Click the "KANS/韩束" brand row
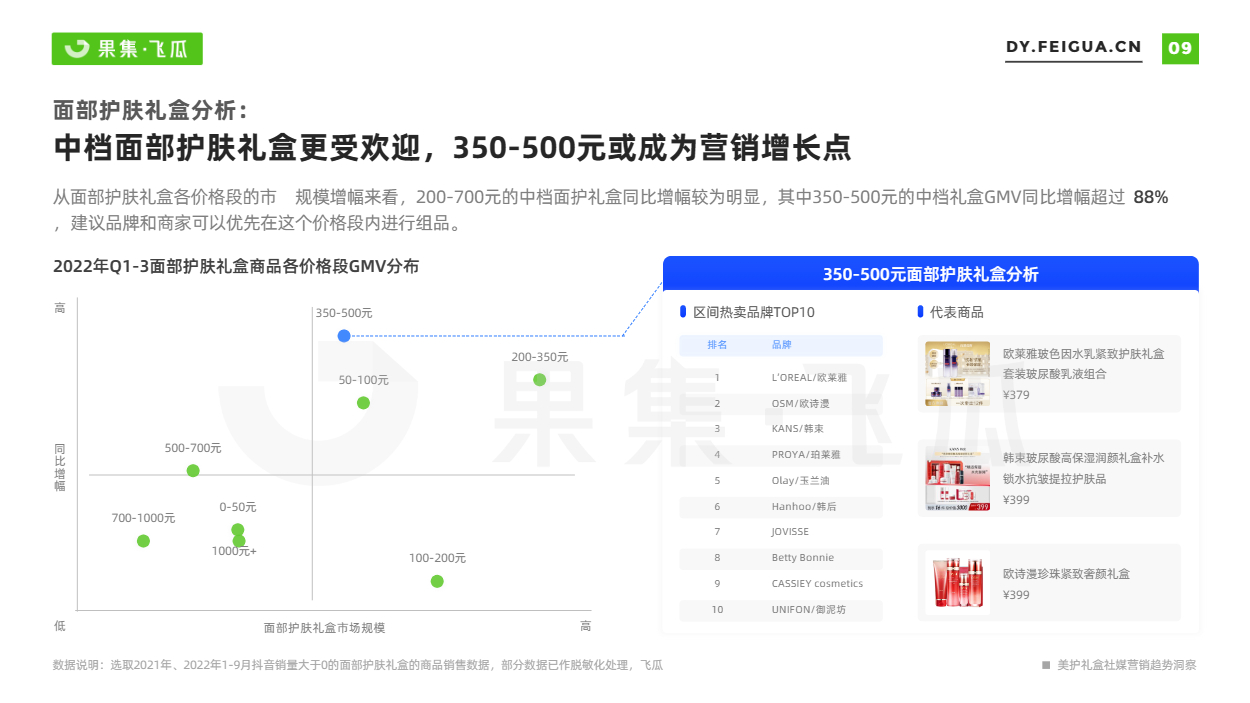1250x703 pixels. pos(781,429)
